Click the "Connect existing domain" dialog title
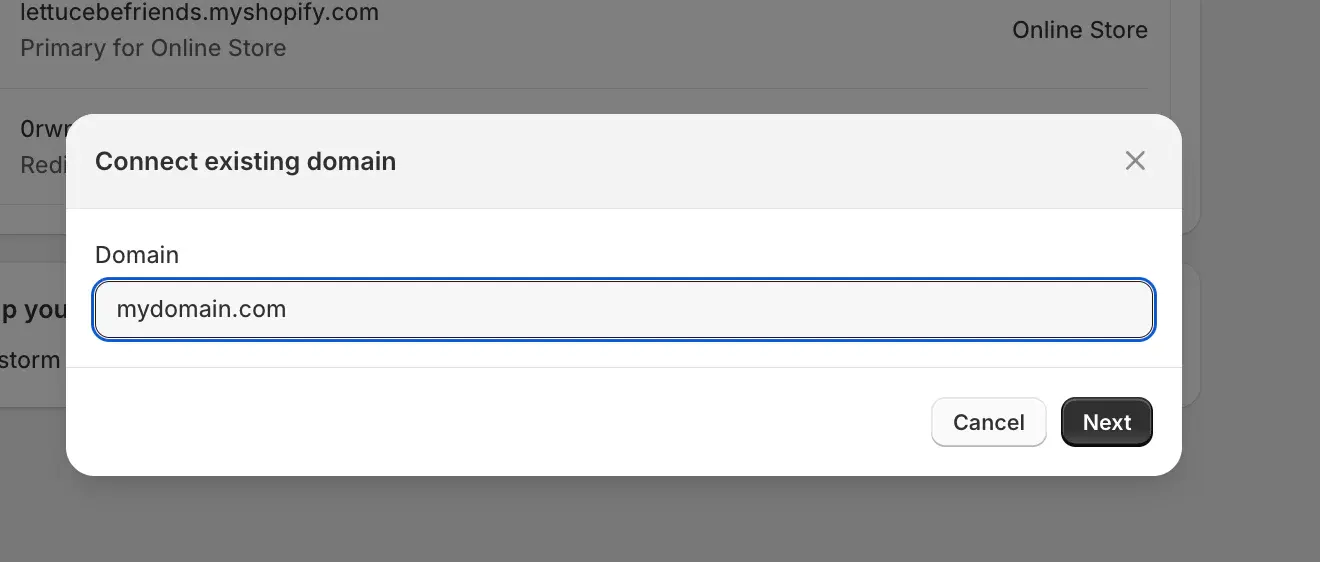Screen dimensions: 1320x562 (245, 161)
